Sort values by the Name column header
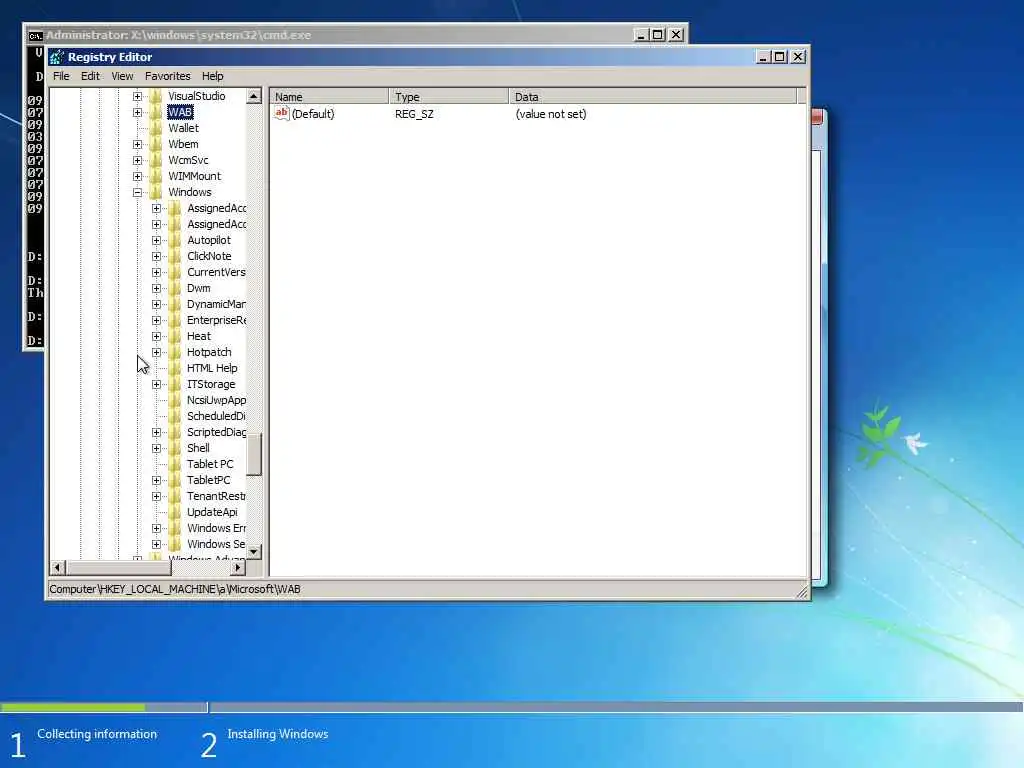Image resolution: width=1024 pixels, height=768 pixels. point(329,97)
